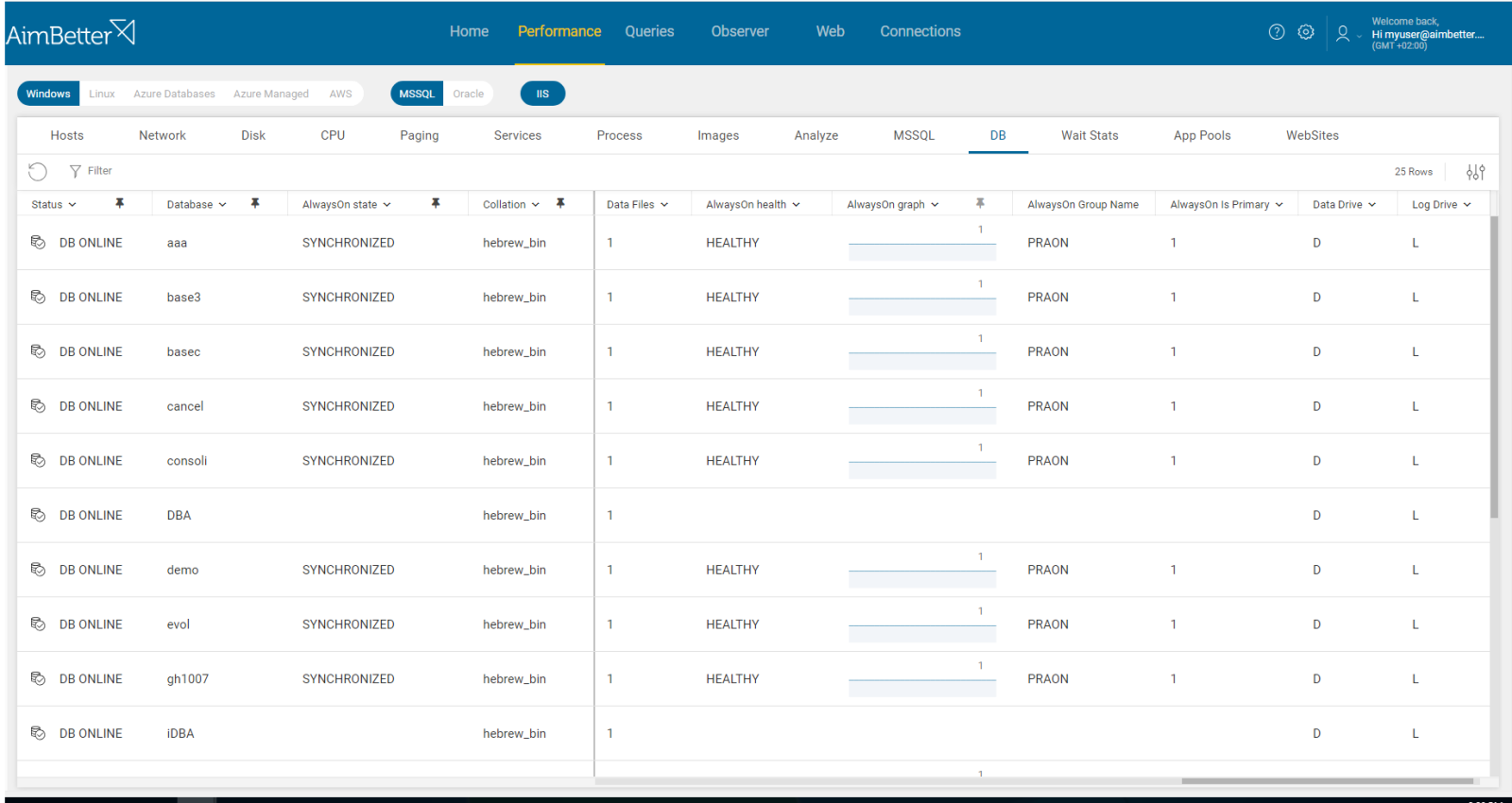Click status icon for database DBA
The height and width of the screenshot is (803, 1512).
[38, 515]
